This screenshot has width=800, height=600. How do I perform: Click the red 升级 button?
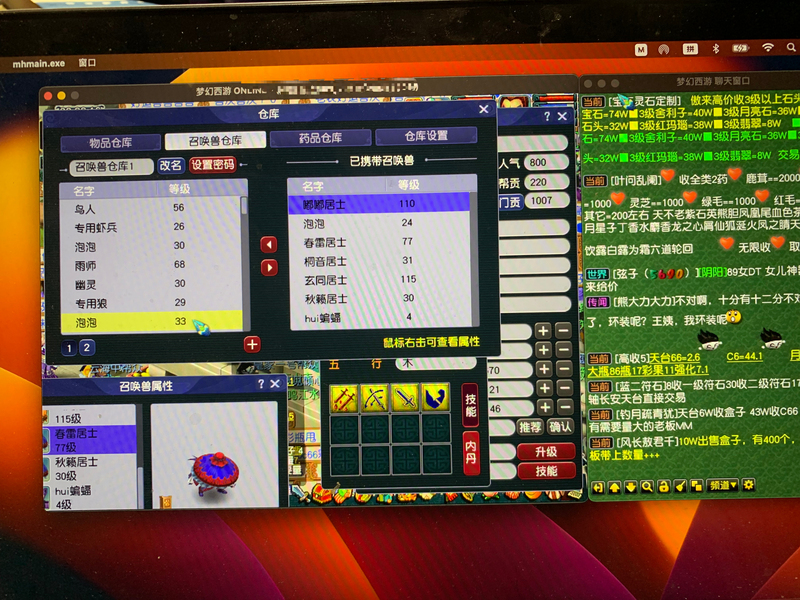[x=546, y=452]
